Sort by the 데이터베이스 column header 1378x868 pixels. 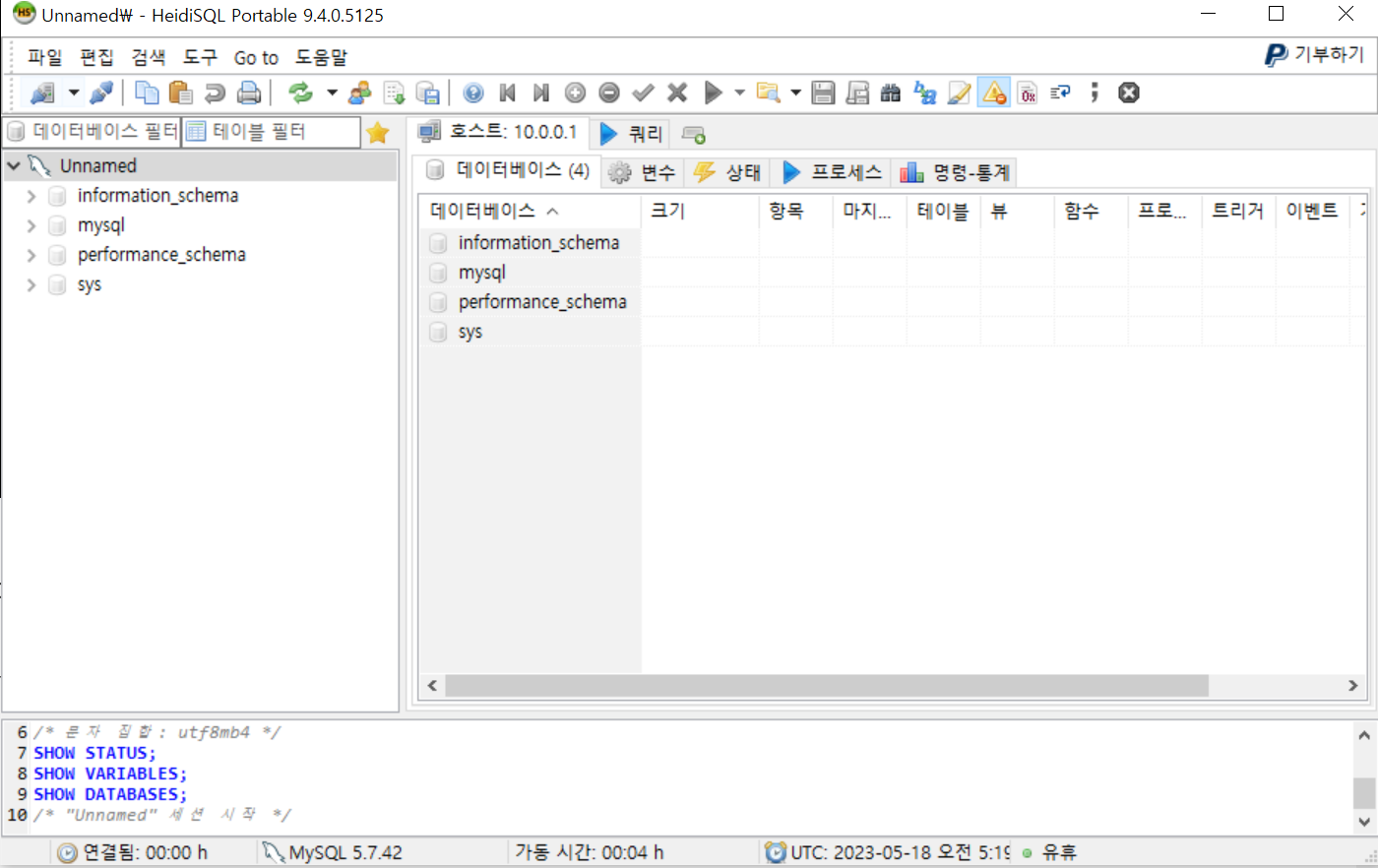[531, 211]
